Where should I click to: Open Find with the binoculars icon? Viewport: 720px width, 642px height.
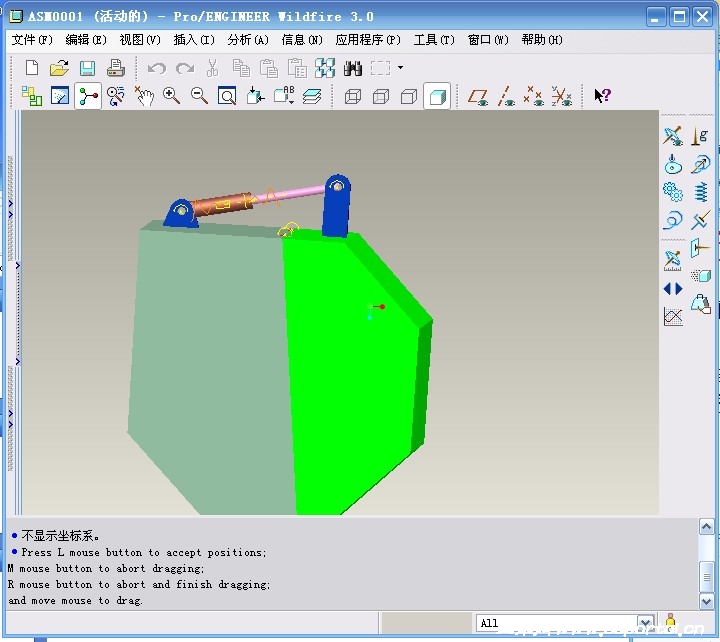[x=353, y=68]
